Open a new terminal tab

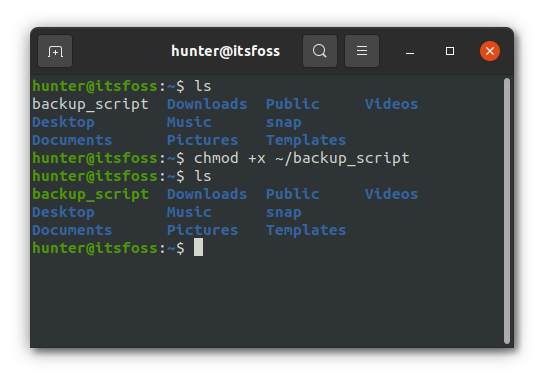click(55, 51)
